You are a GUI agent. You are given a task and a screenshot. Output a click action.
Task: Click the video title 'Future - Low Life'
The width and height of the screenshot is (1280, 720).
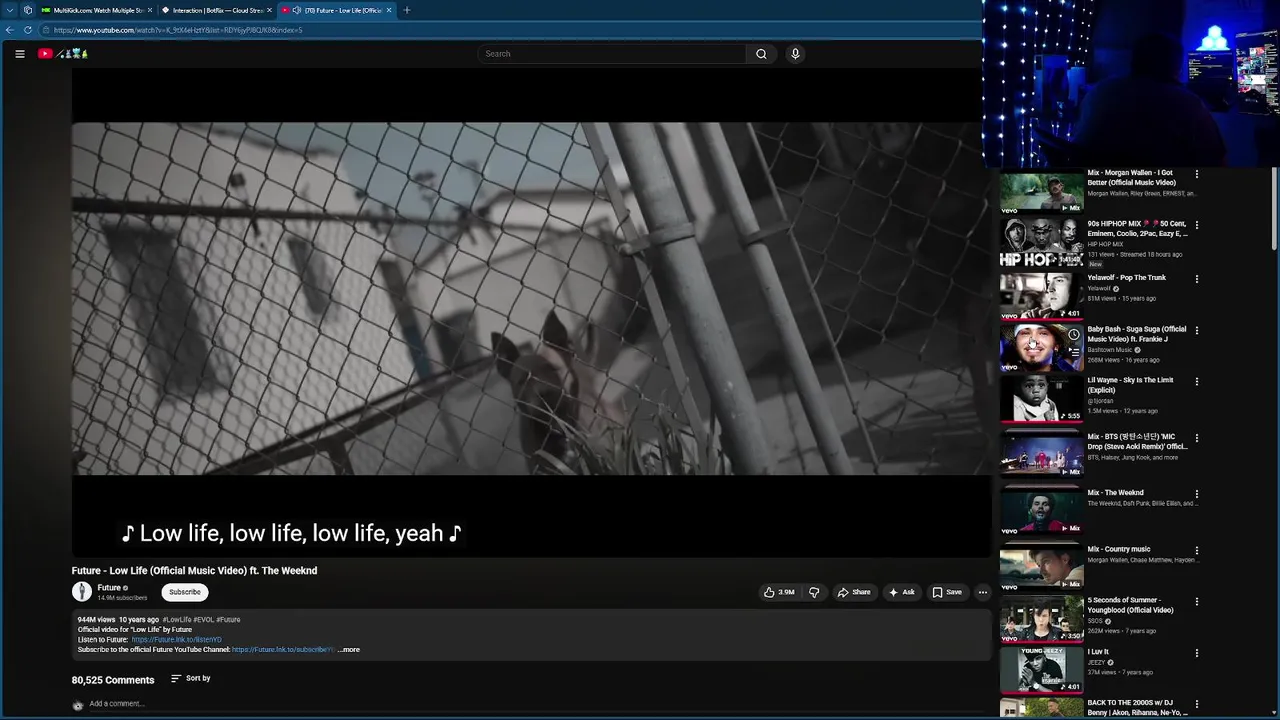point(194,571)
